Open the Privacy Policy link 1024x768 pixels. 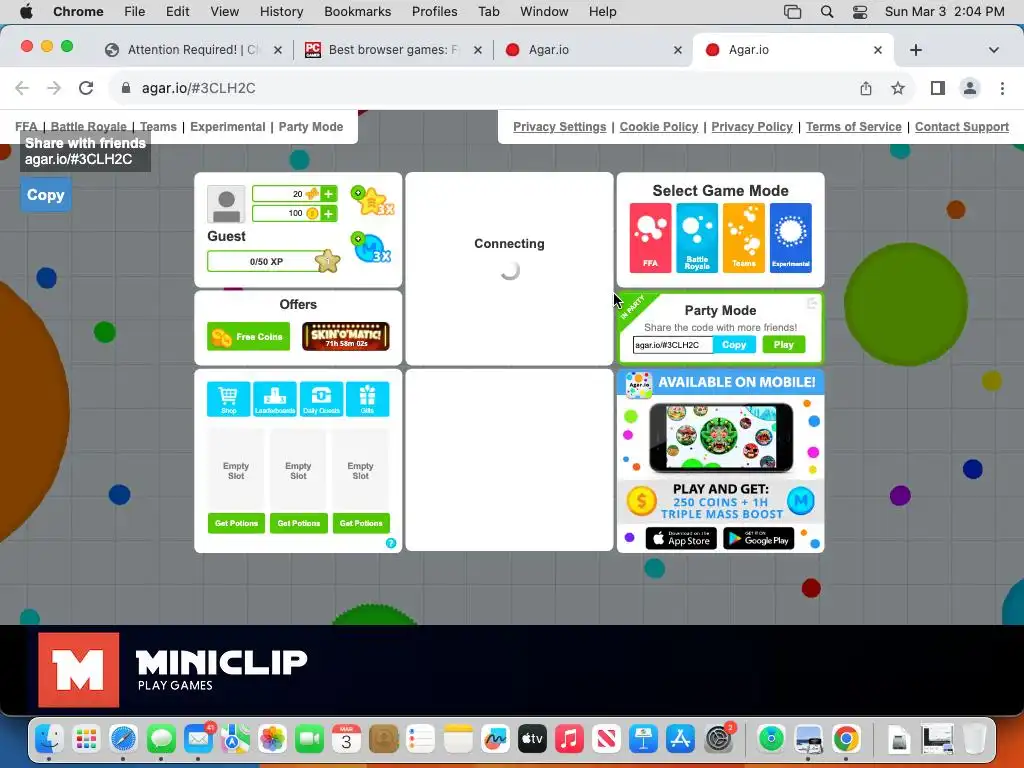coord(752,127)
